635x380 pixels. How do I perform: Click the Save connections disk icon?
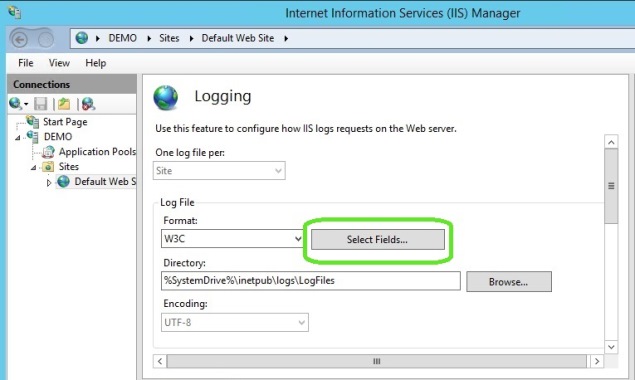click(x=40, y=104)
